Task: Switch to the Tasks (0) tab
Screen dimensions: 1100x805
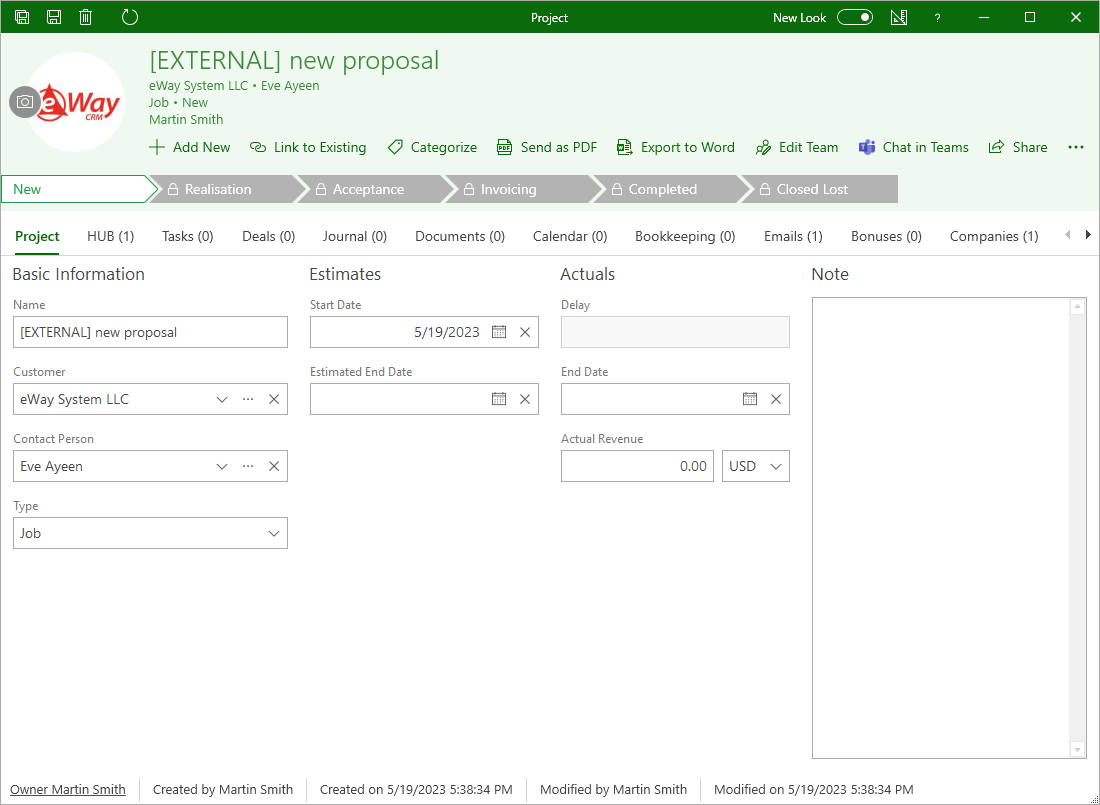Action: coord(187,237)
